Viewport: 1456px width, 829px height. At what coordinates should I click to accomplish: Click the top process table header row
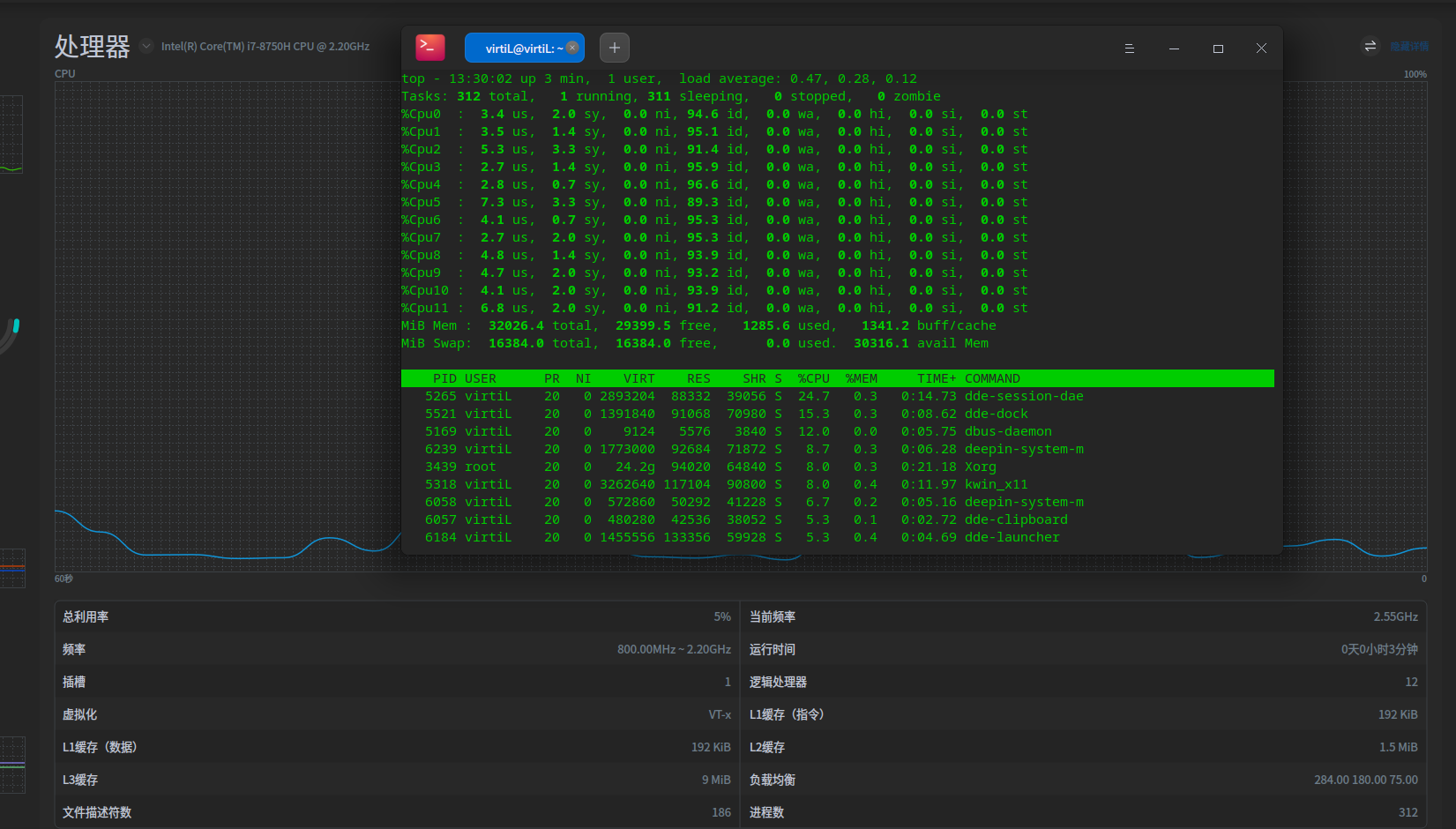[837, 378]
